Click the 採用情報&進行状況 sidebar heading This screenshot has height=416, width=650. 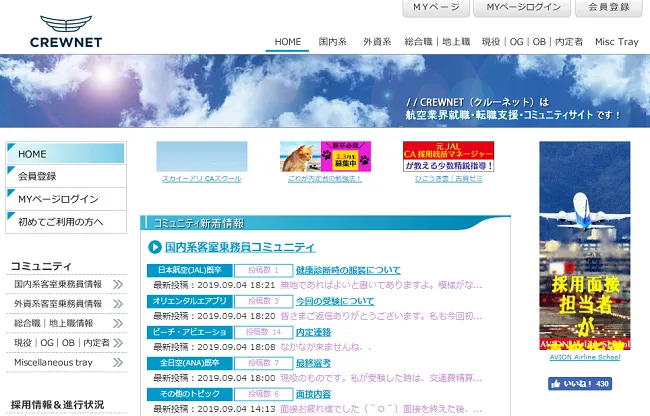coord(58,405)
